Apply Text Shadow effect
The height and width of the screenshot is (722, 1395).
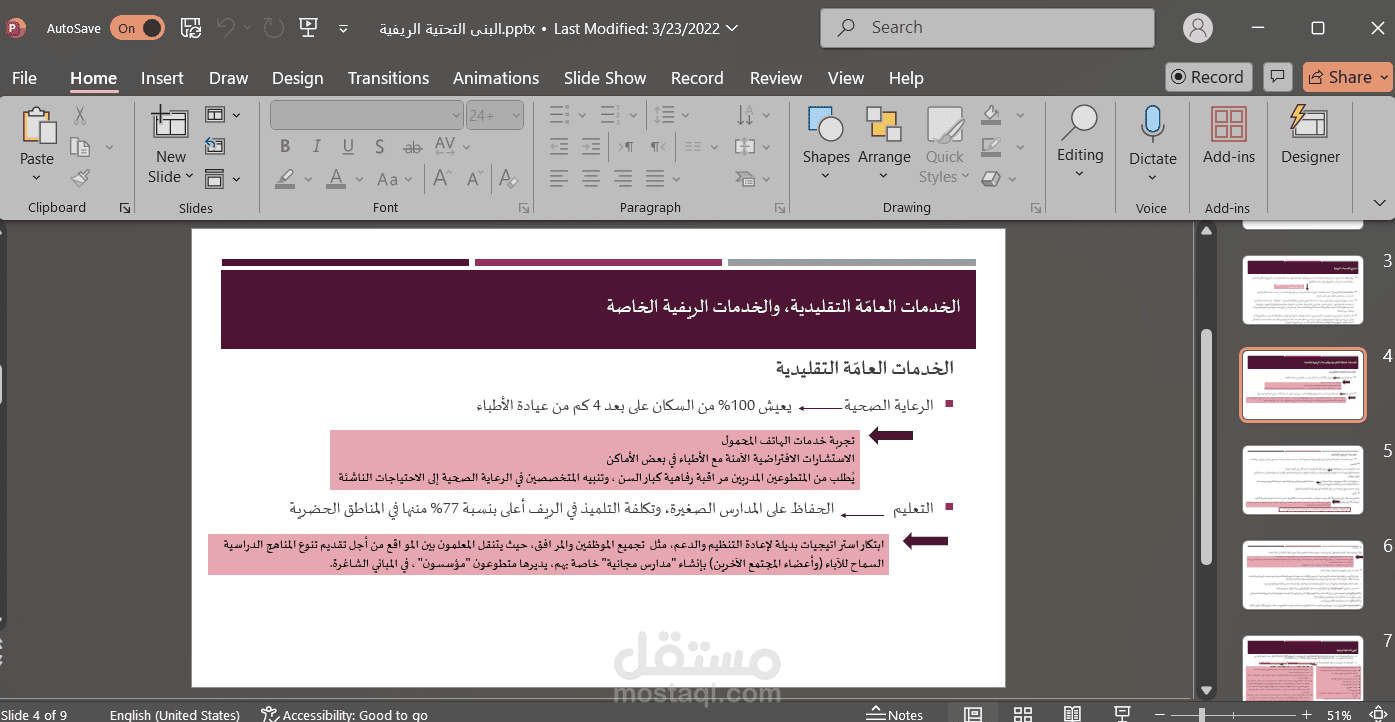pos(381,148)
